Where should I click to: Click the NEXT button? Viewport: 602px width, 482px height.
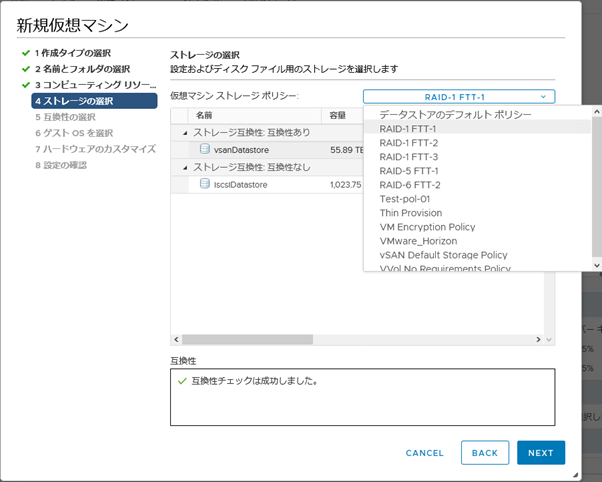point(540,453)
